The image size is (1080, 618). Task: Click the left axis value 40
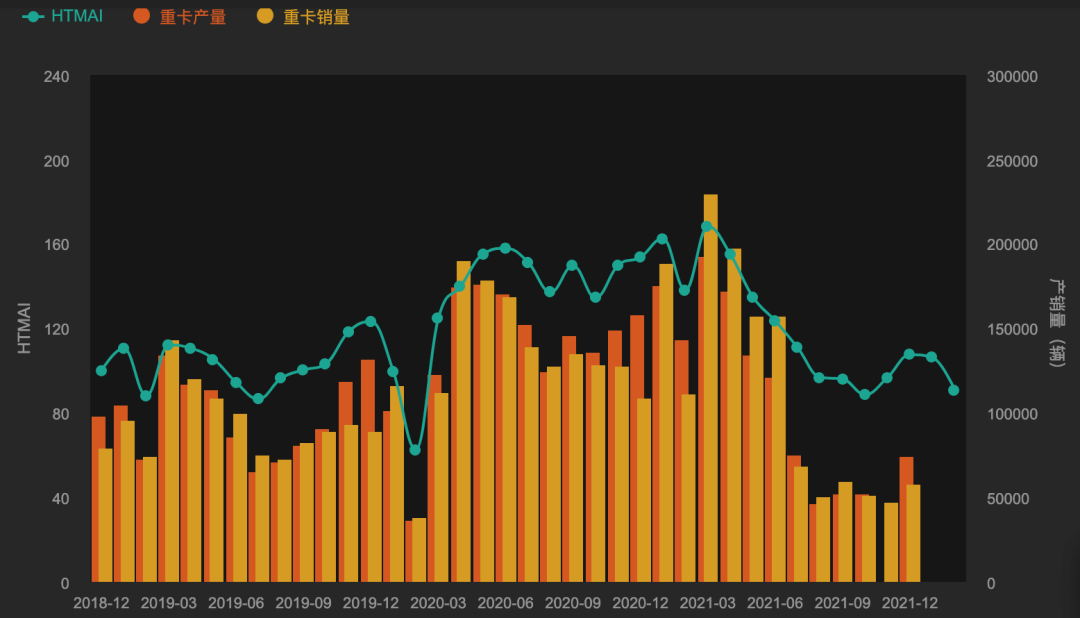pyautogui.click(x=61, y=499)
